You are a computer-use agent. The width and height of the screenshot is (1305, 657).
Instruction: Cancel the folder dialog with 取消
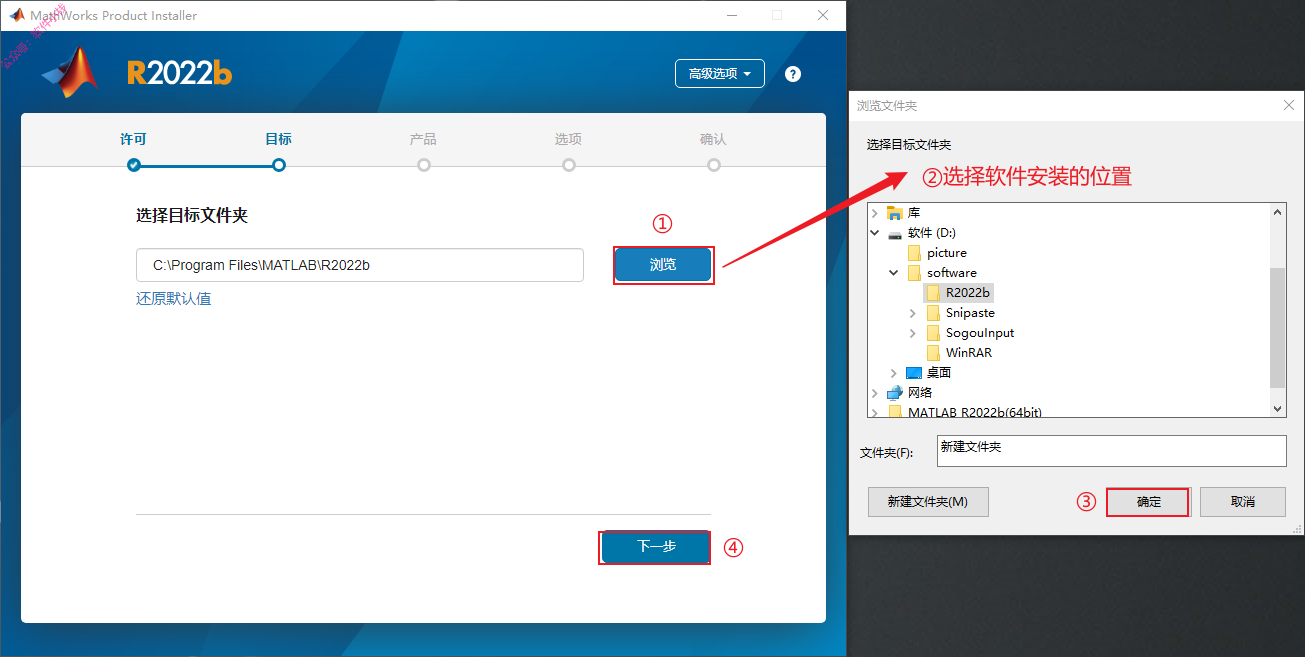pos(1243,502)
